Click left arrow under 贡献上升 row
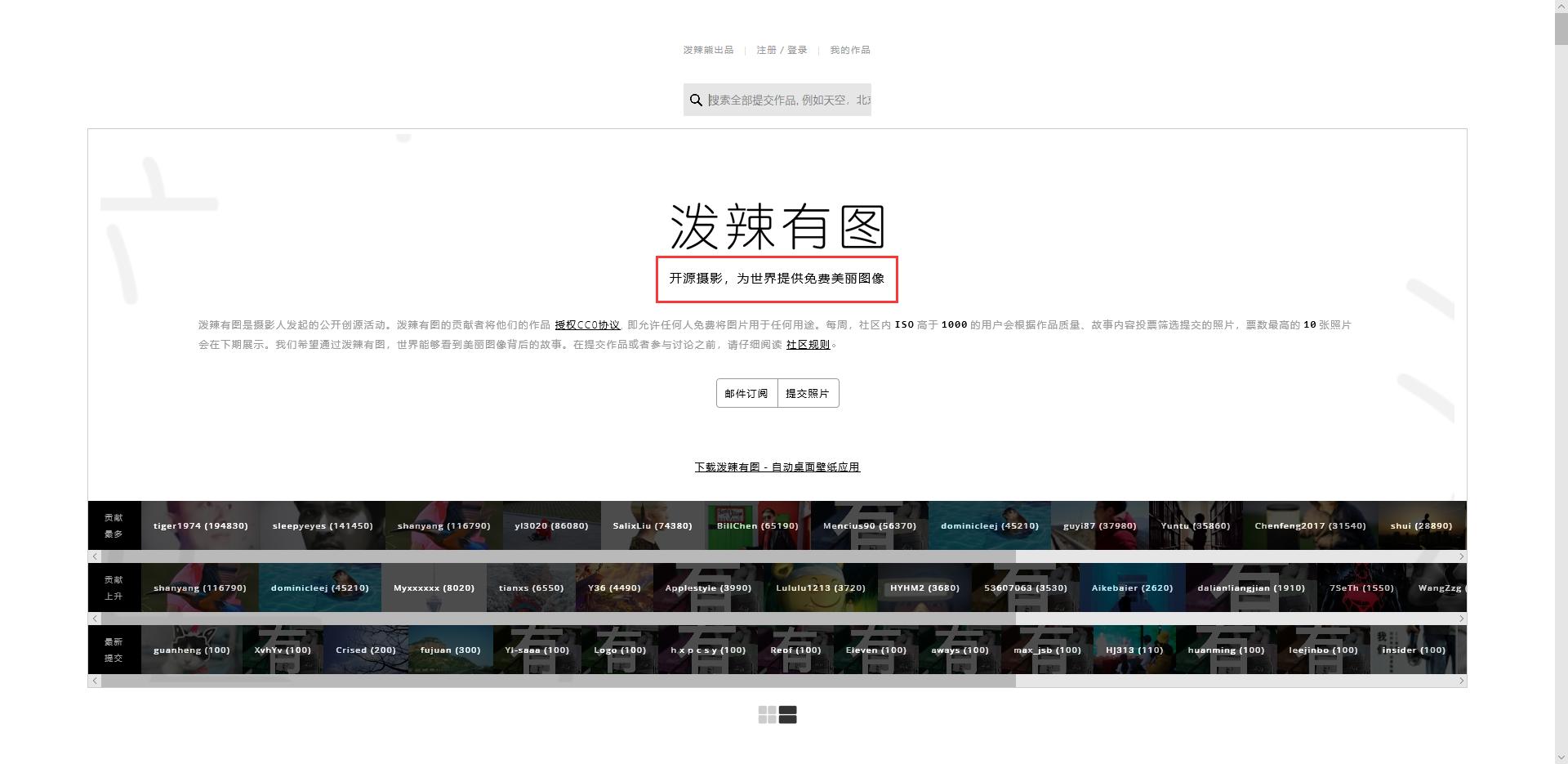Viewport: 1568px width, 764px height. (94, 619)
